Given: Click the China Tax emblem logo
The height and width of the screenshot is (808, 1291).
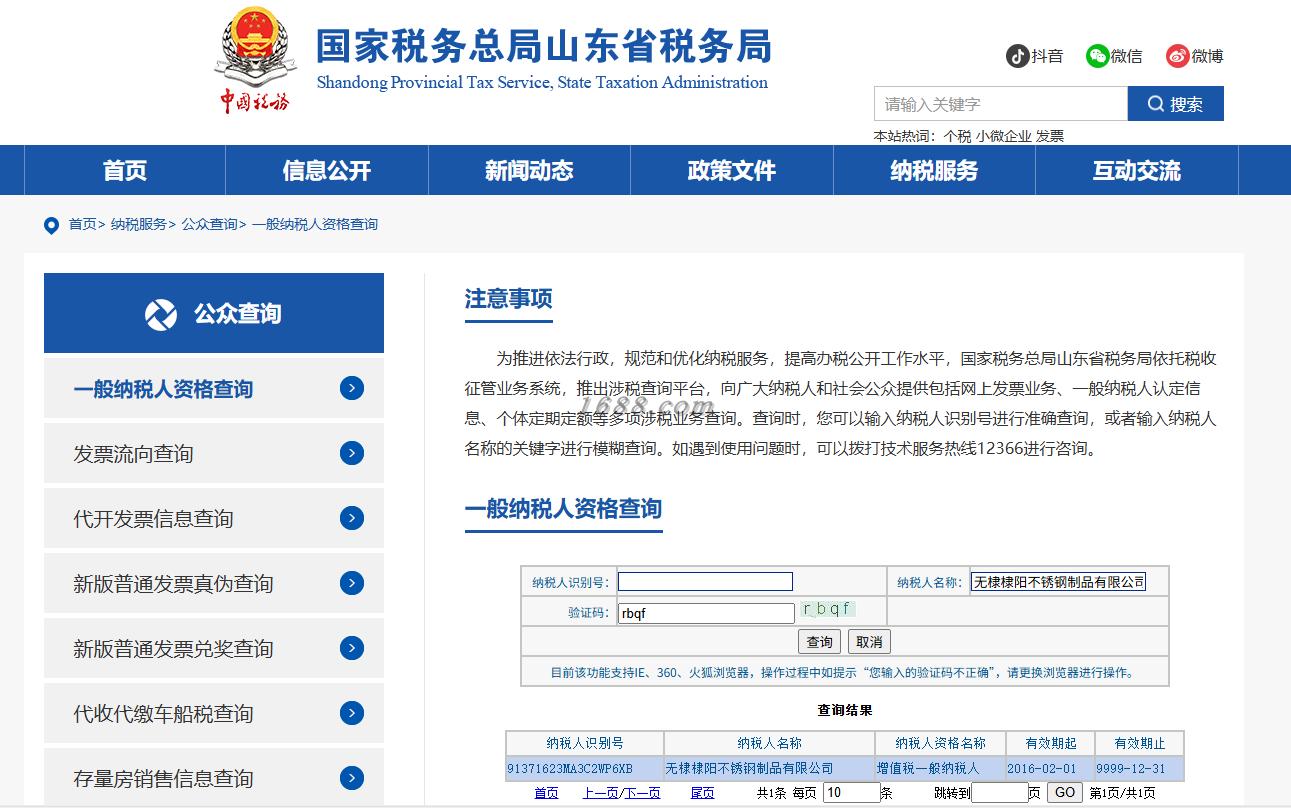Looking at the screenshot, I should (x=255, y=60).
